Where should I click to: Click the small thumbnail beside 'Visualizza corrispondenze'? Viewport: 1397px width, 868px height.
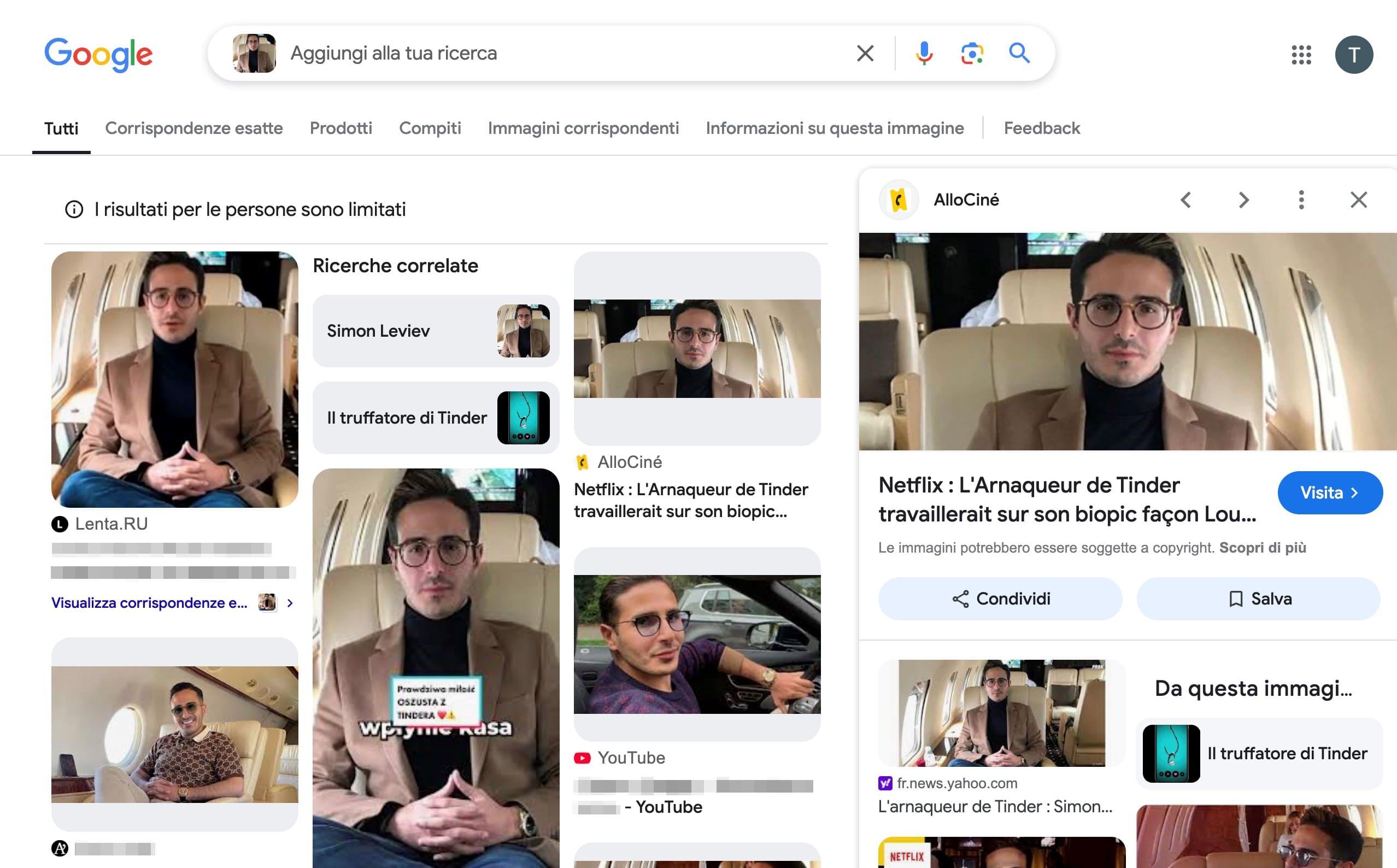267,602
